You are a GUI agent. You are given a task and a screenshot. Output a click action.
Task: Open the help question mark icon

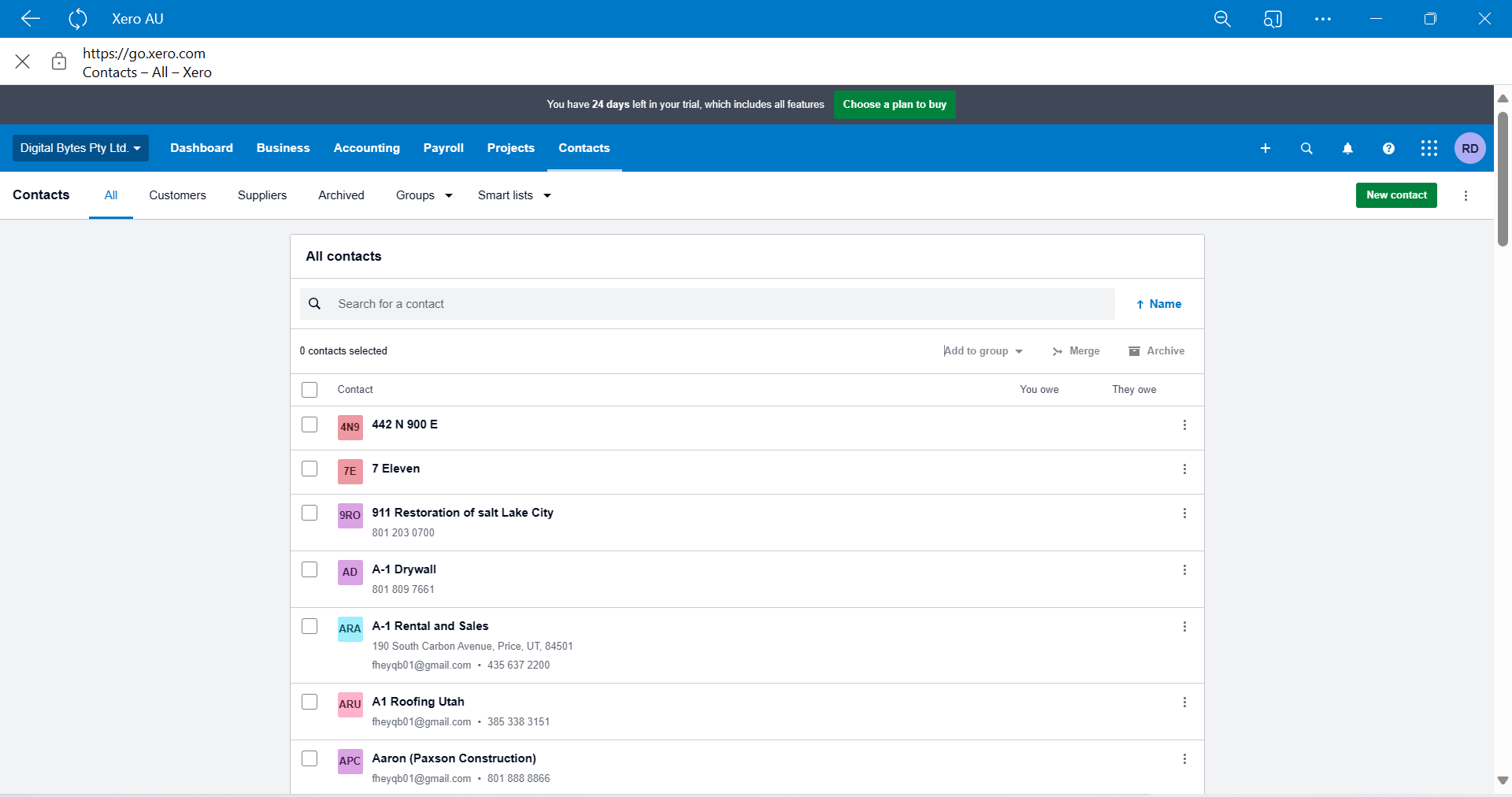(x=1388, y=148)
